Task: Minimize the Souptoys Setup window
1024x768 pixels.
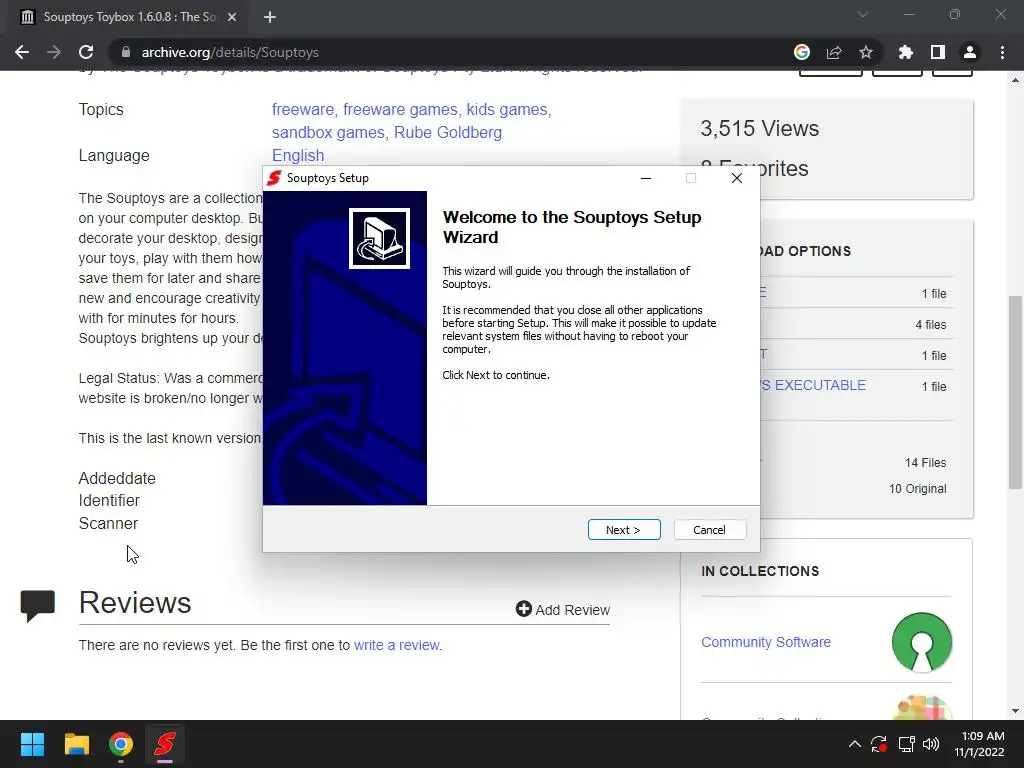Action: tap(646, 178)
